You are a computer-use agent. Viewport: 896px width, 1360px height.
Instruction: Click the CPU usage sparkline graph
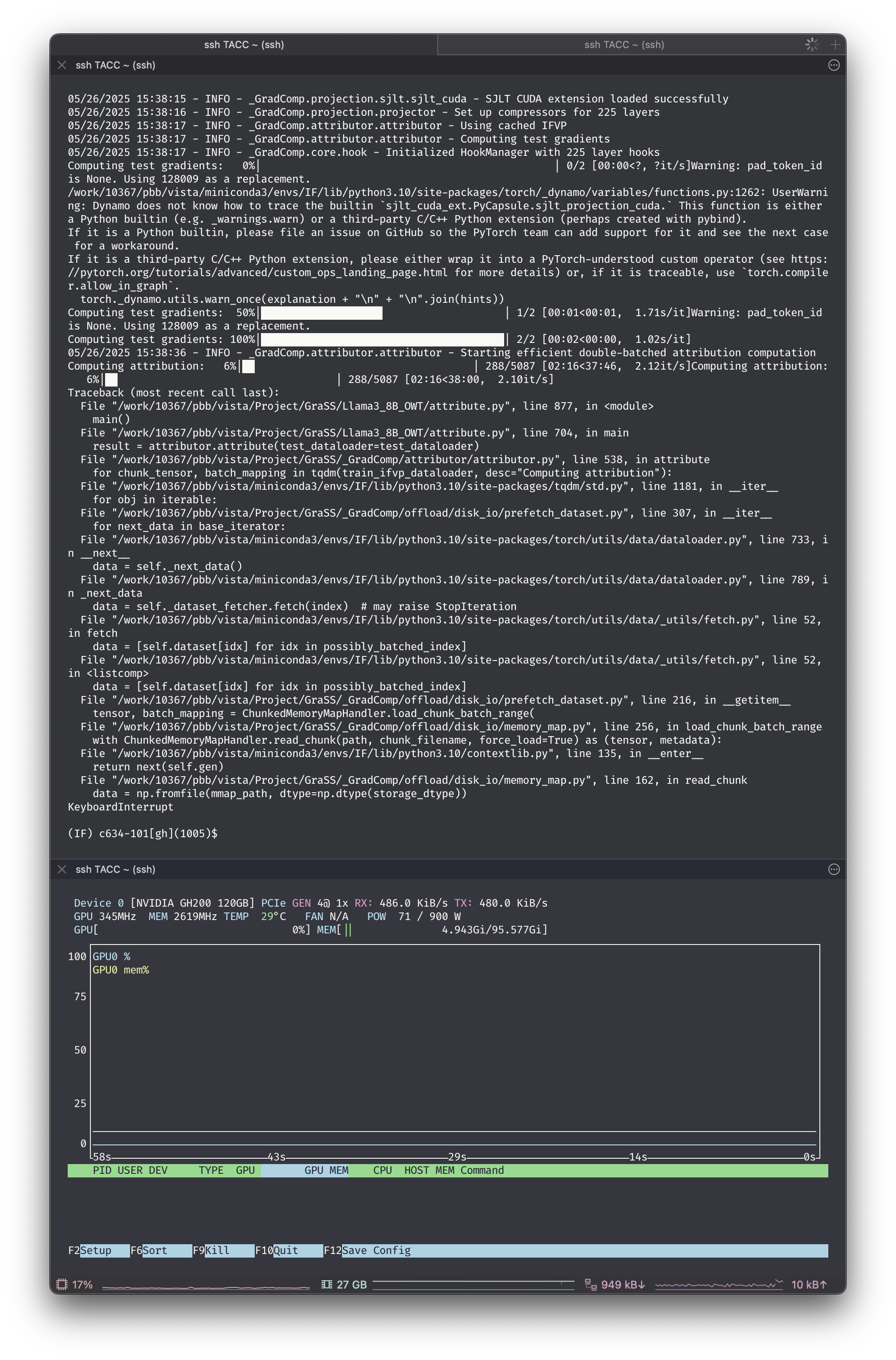pyautogui.click(x=206, y=1286)
